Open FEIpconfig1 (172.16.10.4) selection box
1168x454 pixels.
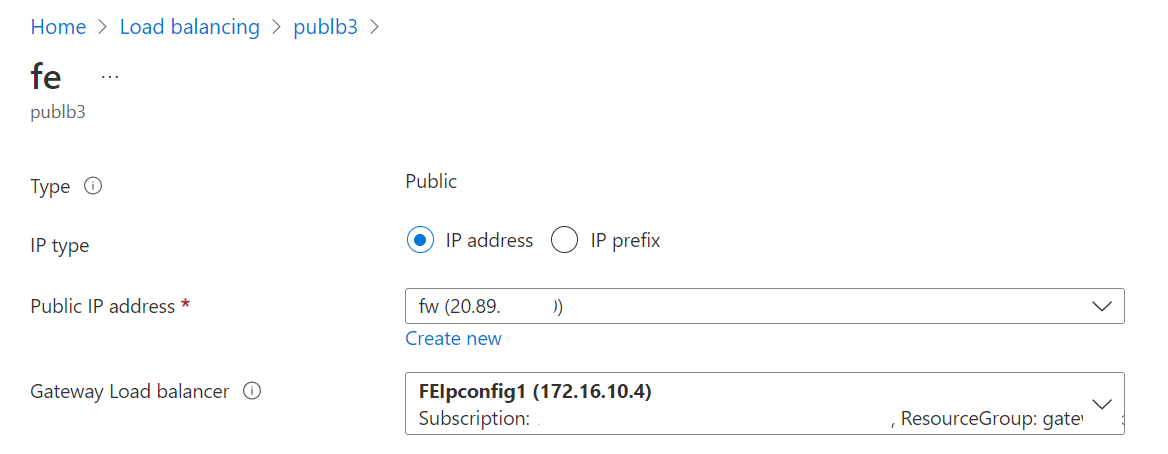click(x=765, y=403)
